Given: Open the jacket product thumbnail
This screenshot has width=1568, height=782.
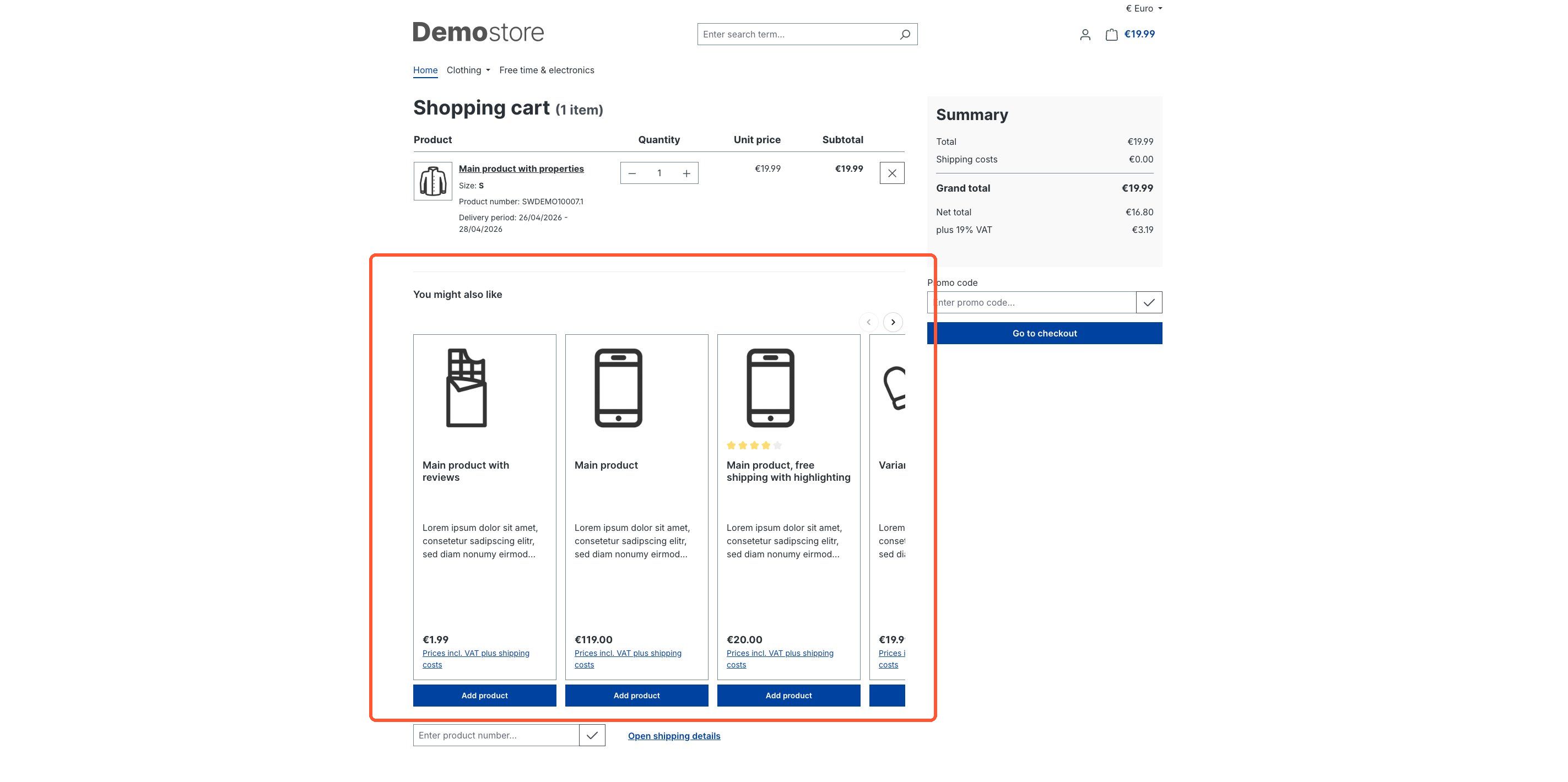Looking at the screenshot, I should point(433,181).
